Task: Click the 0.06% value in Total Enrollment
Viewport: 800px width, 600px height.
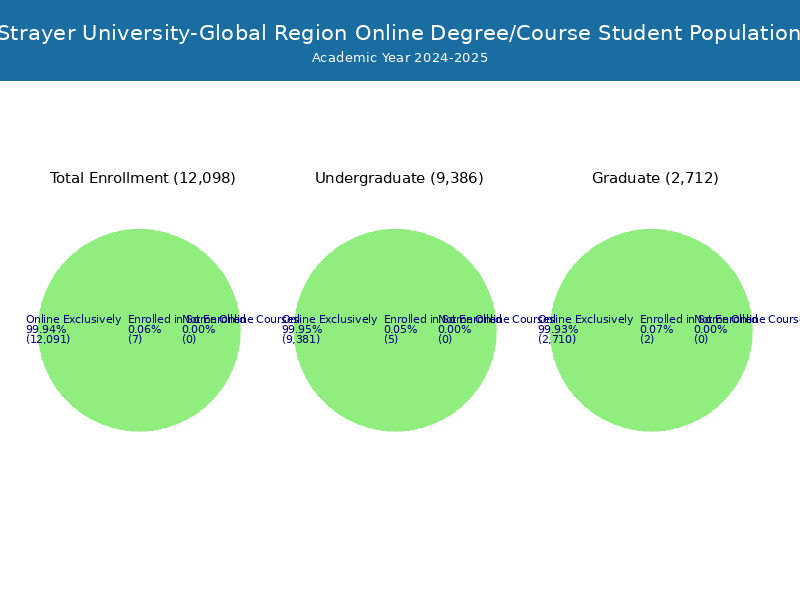Action: (x=144, y=330)
